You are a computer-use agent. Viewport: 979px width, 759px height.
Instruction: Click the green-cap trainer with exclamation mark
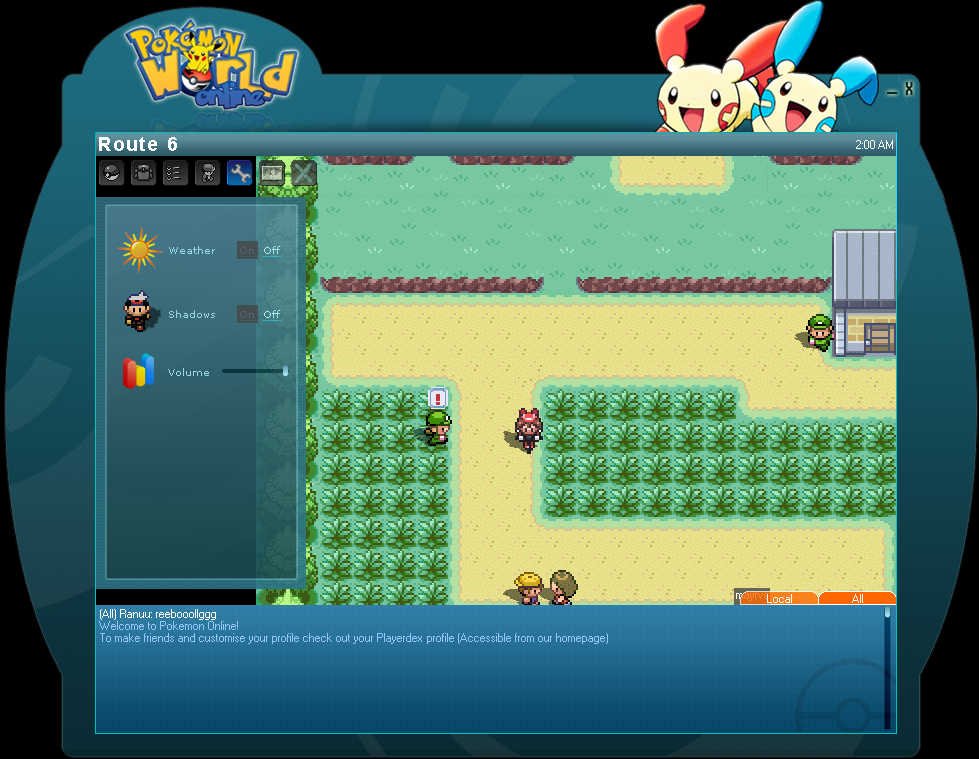point(438,428)
